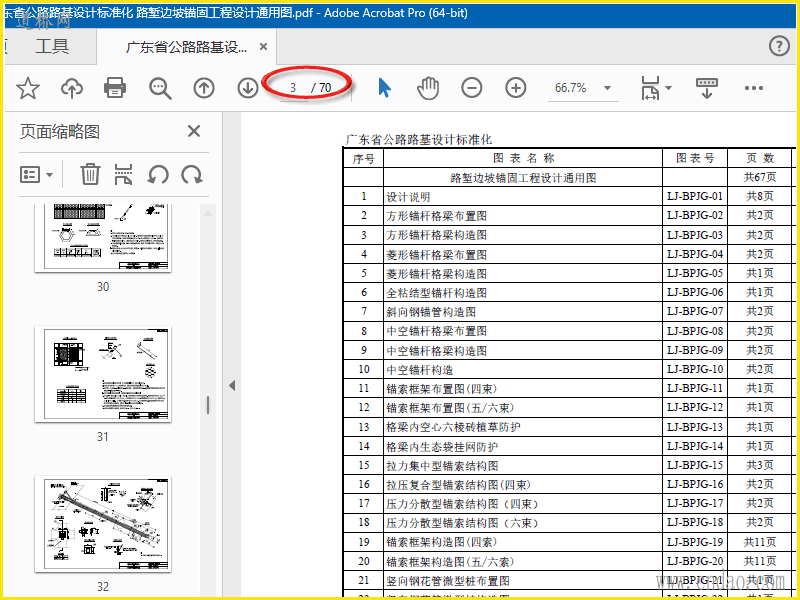Close the page thumbnails panel
800x600 pixels.
pos(194,131)
